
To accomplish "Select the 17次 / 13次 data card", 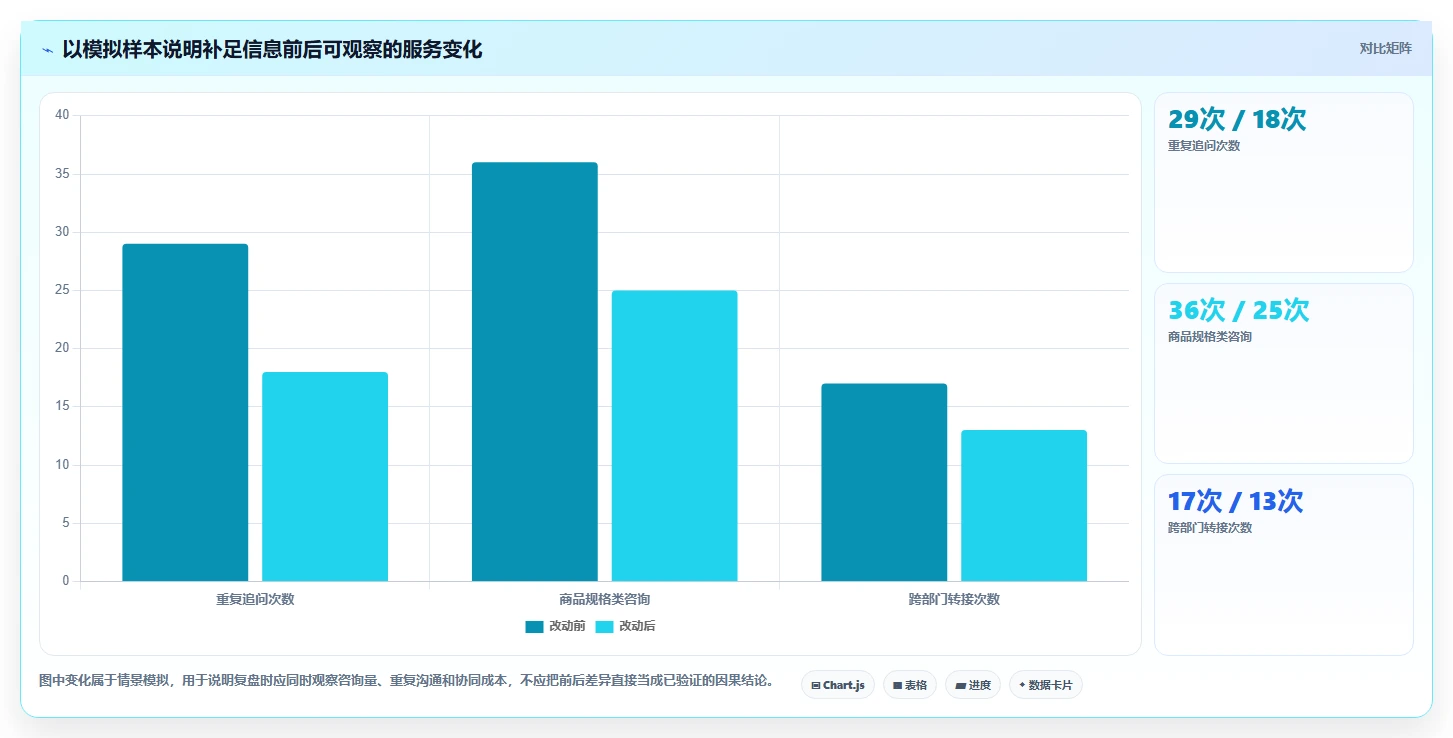I will (x=1284, y=564).
